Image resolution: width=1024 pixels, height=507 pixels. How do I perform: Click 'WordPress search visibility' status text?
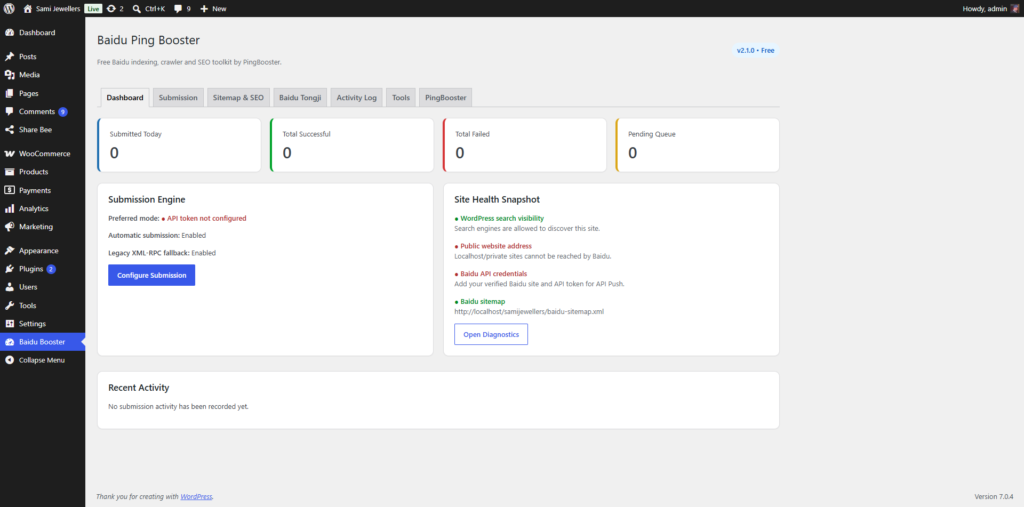click(x=502, y=218)
